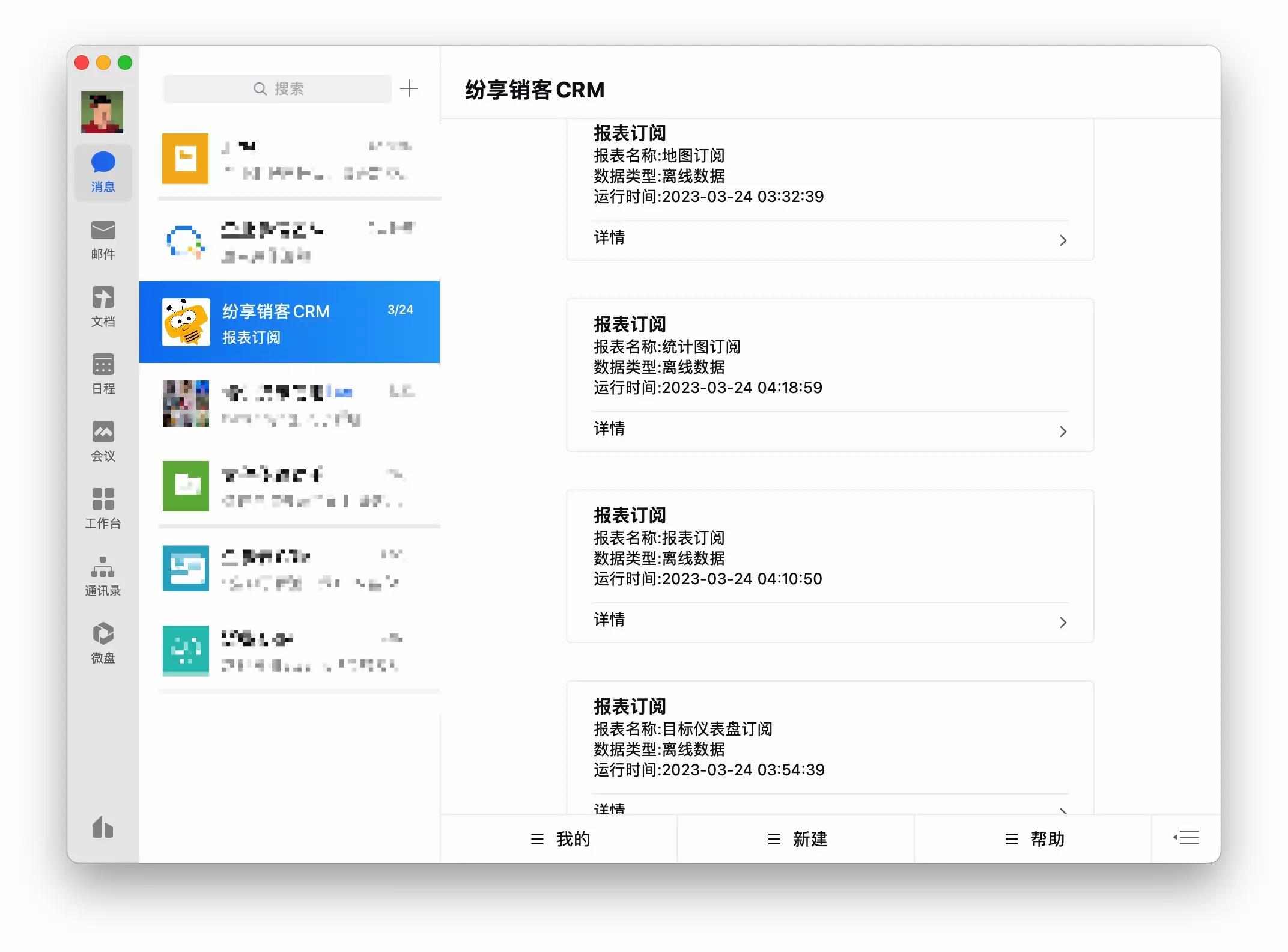Click the user profile avatar
The height and width of the screenshot is (952, 1288).
(102, 112)
